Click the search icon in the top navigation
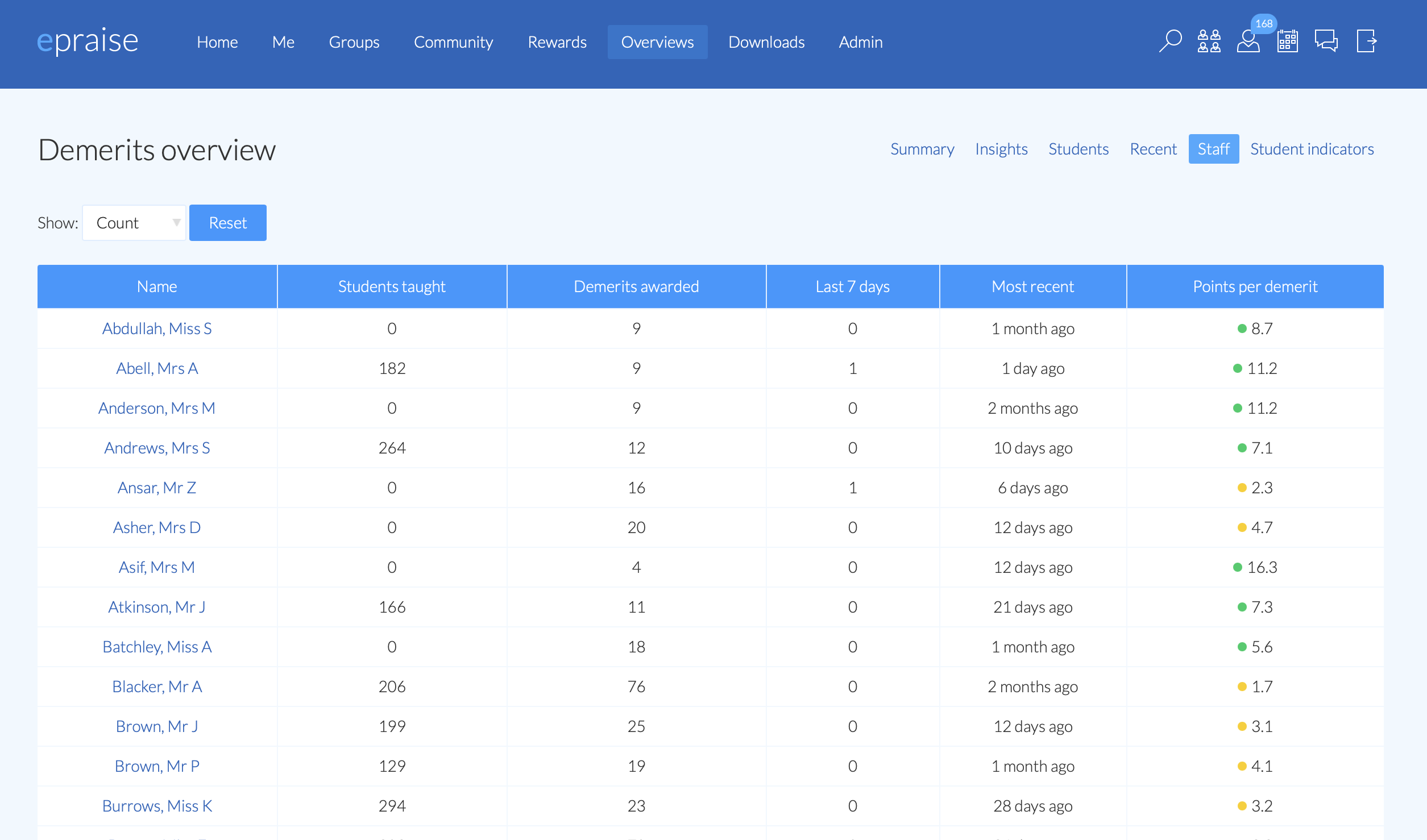This screenshot has width=1427, height=840. [1170, 42]
